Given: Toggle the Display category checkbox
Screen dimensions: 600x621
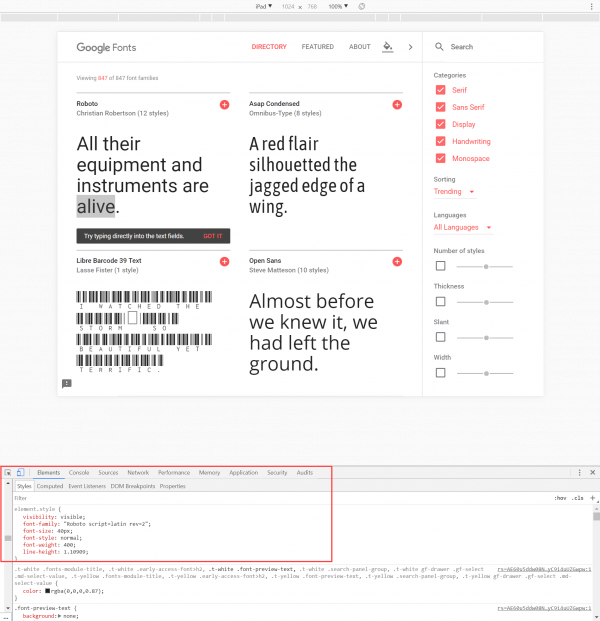Looking at the screenshot, I should click(x=440, y=124).
